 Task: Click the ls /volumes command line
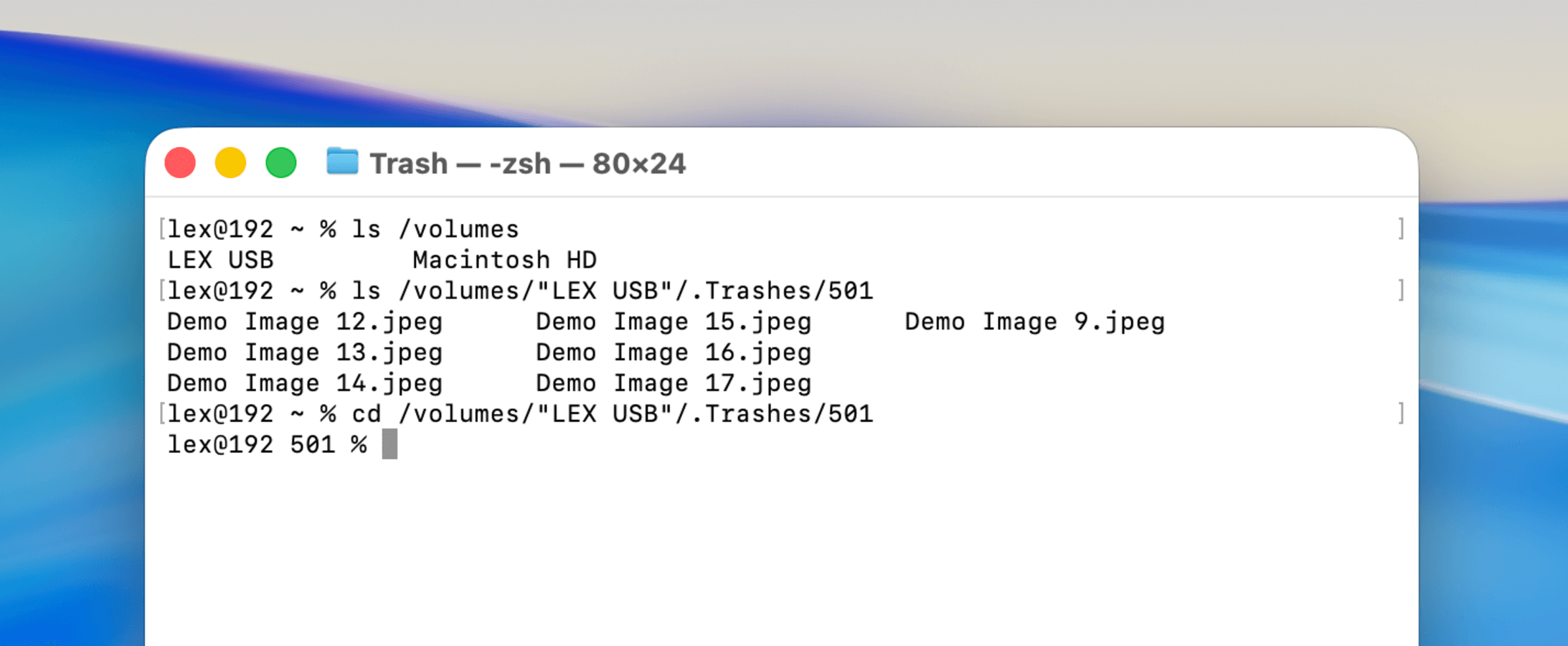point(434,228)
